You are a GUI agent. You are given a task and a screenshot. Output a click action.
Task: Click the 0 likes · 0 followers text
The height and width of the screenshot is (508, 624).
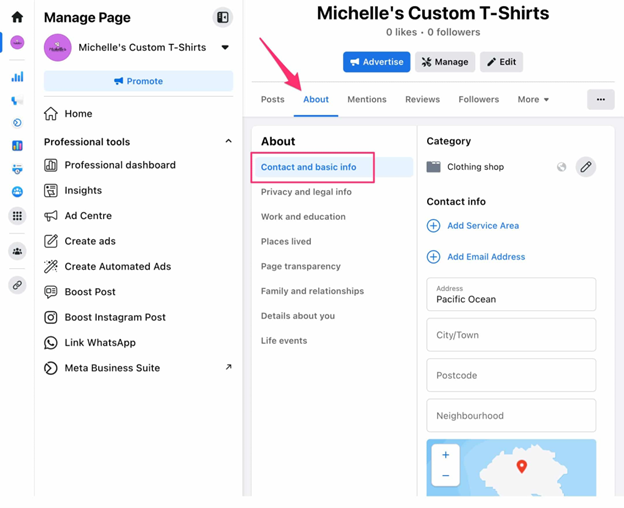(x=433, y=32)
